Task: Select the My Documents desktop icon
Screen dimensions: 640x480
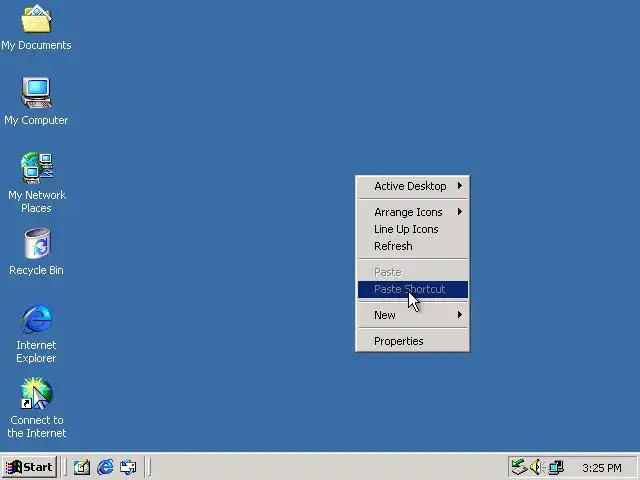Action: point(36,27)
